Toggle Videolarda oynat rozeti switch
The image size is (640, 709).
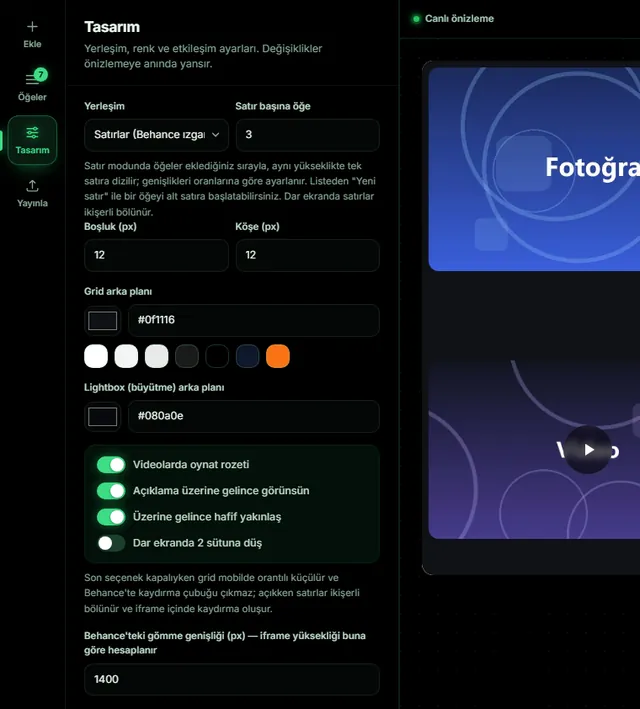(111, 465)
